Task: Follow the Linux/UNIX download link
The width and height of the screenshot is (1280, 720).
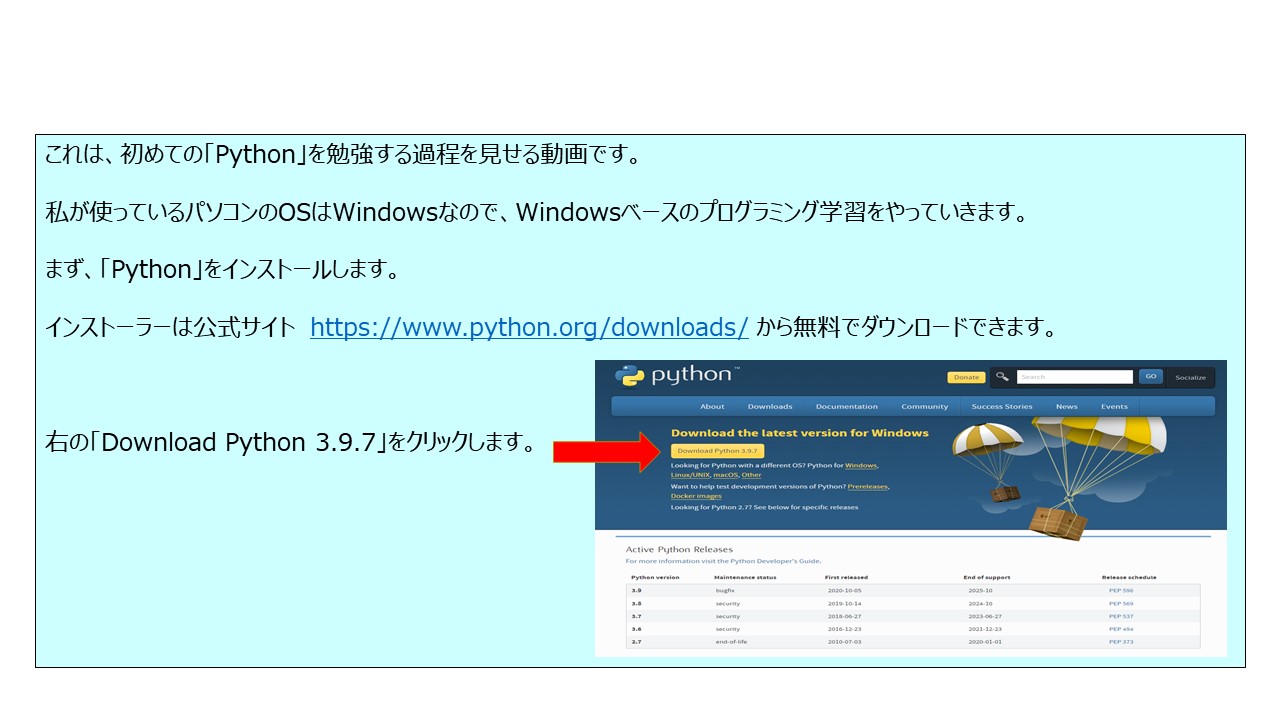Action: point(690,475)
